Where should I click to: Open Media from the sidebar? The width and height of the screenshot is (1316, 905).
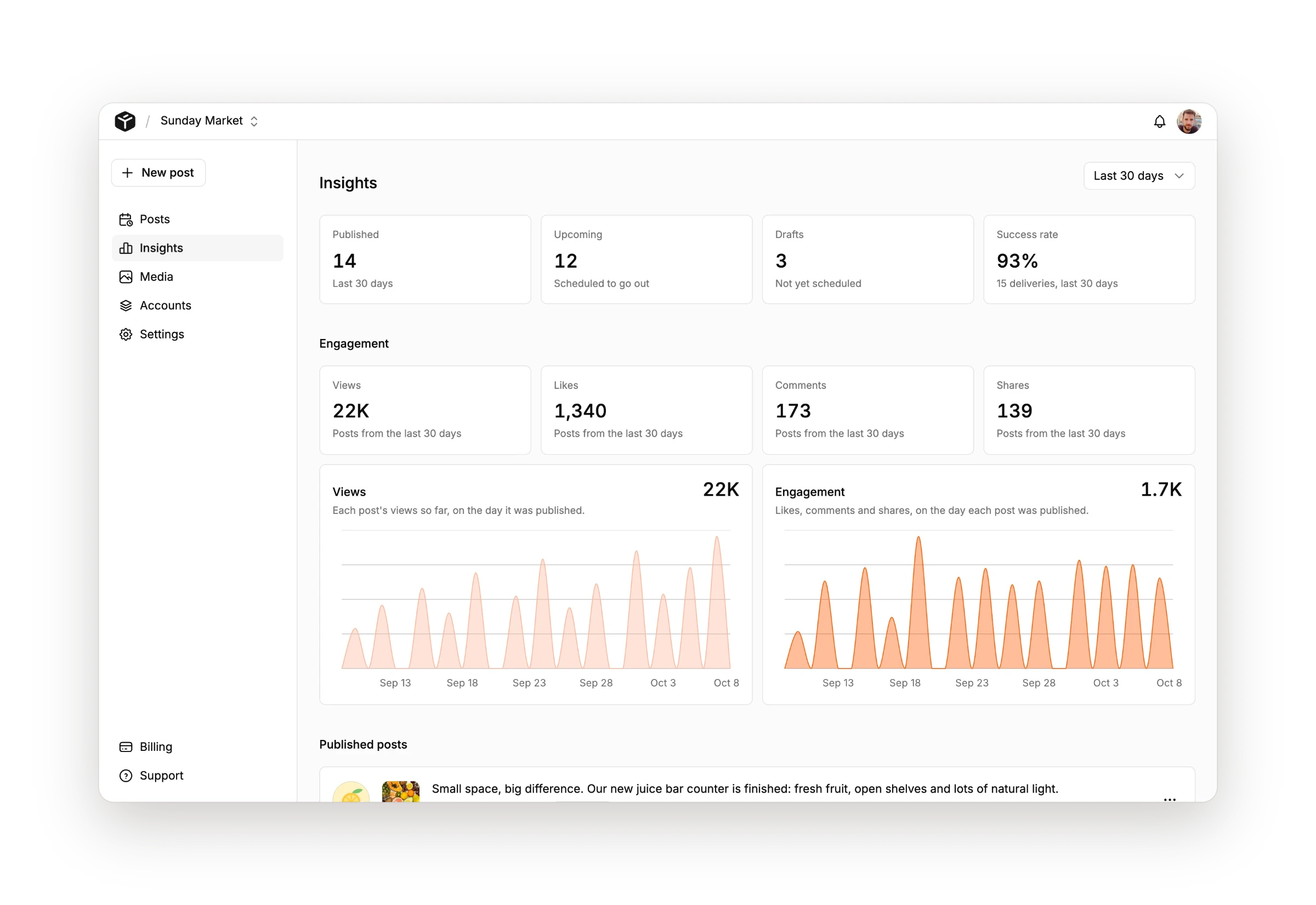click(197, 277)
